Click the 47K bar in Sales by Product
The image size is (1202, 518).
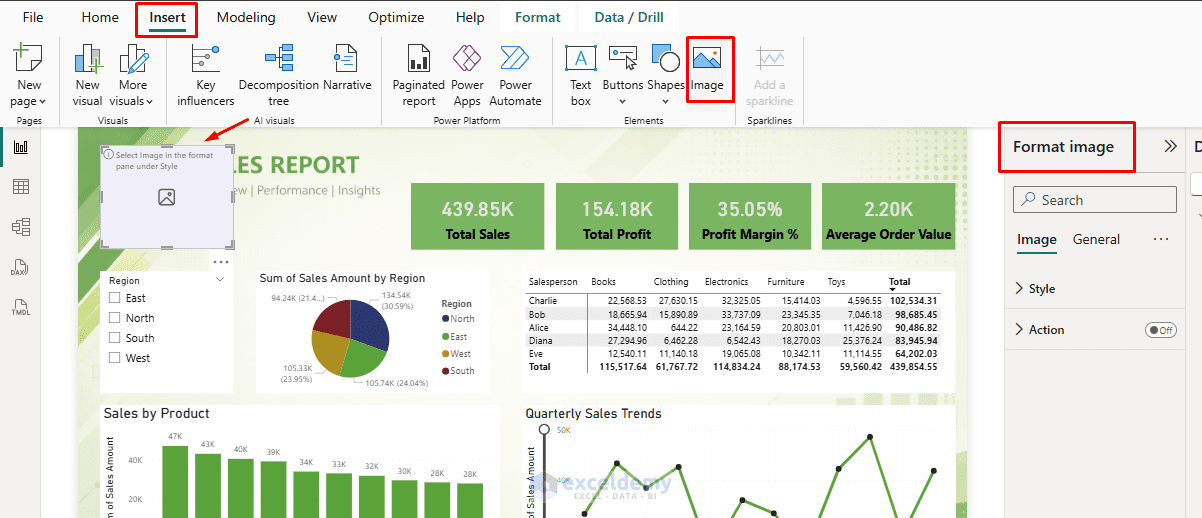click(x=175, y=481)
